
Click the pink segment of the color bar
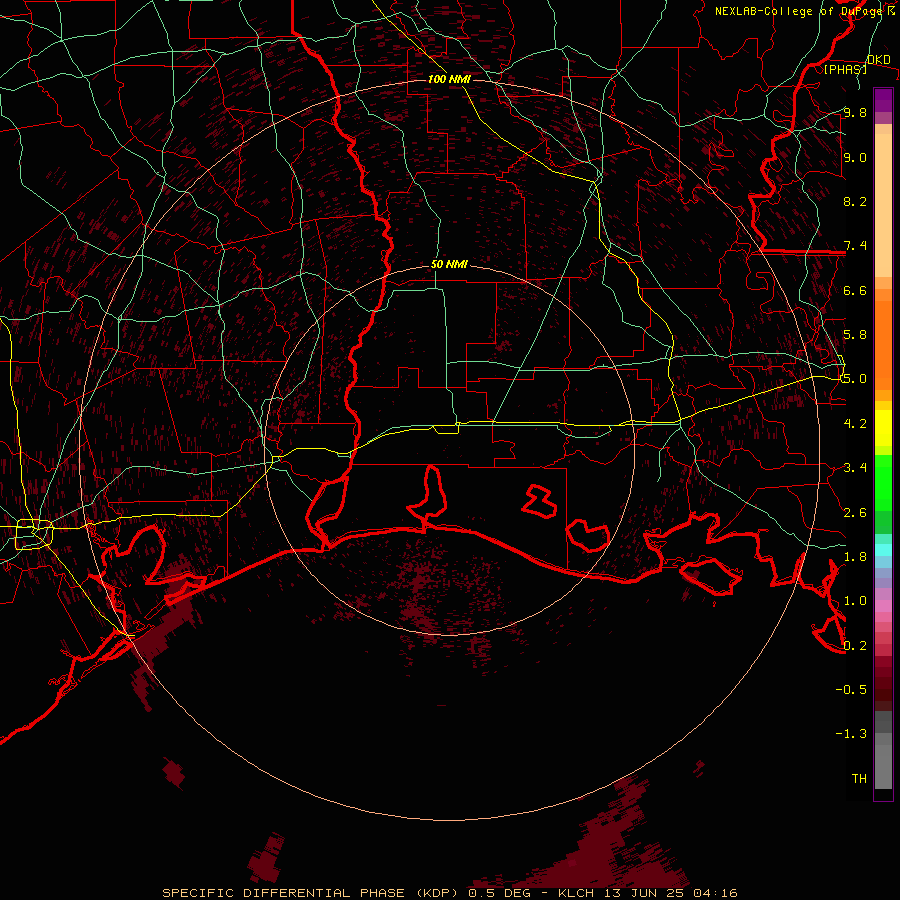click(883, 607)
